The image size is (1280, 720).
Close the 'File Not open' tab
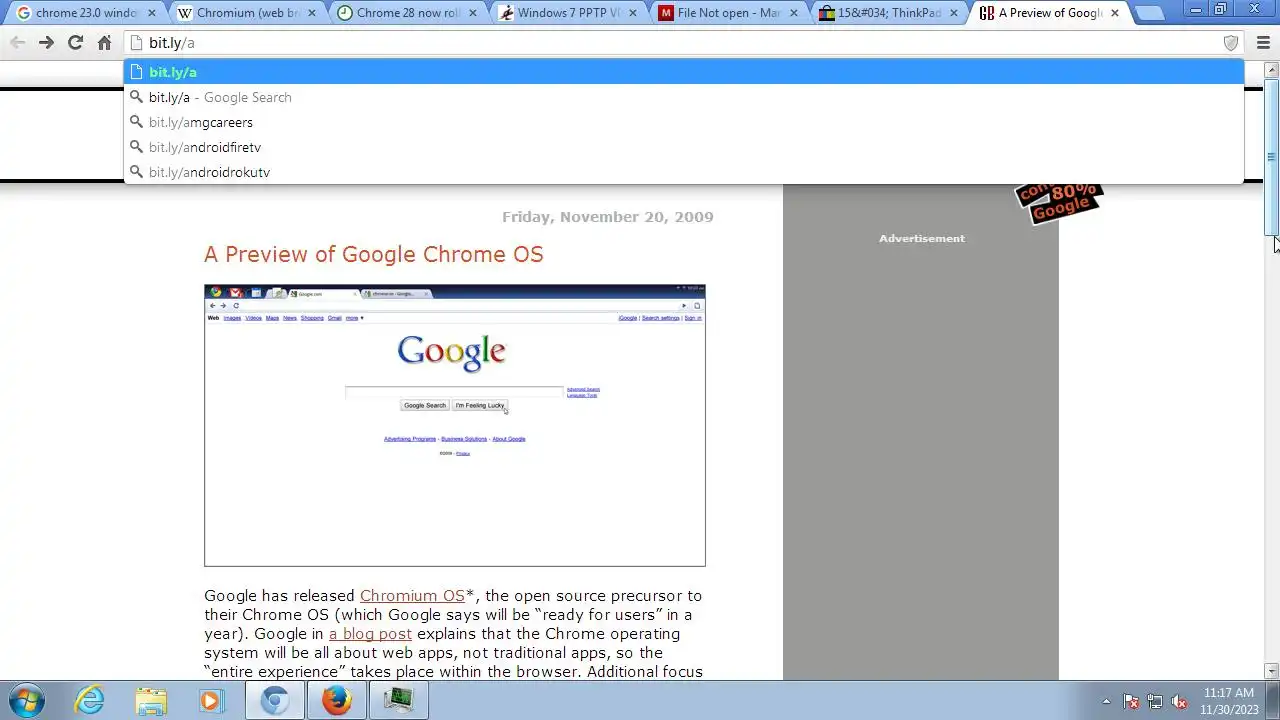794,13
